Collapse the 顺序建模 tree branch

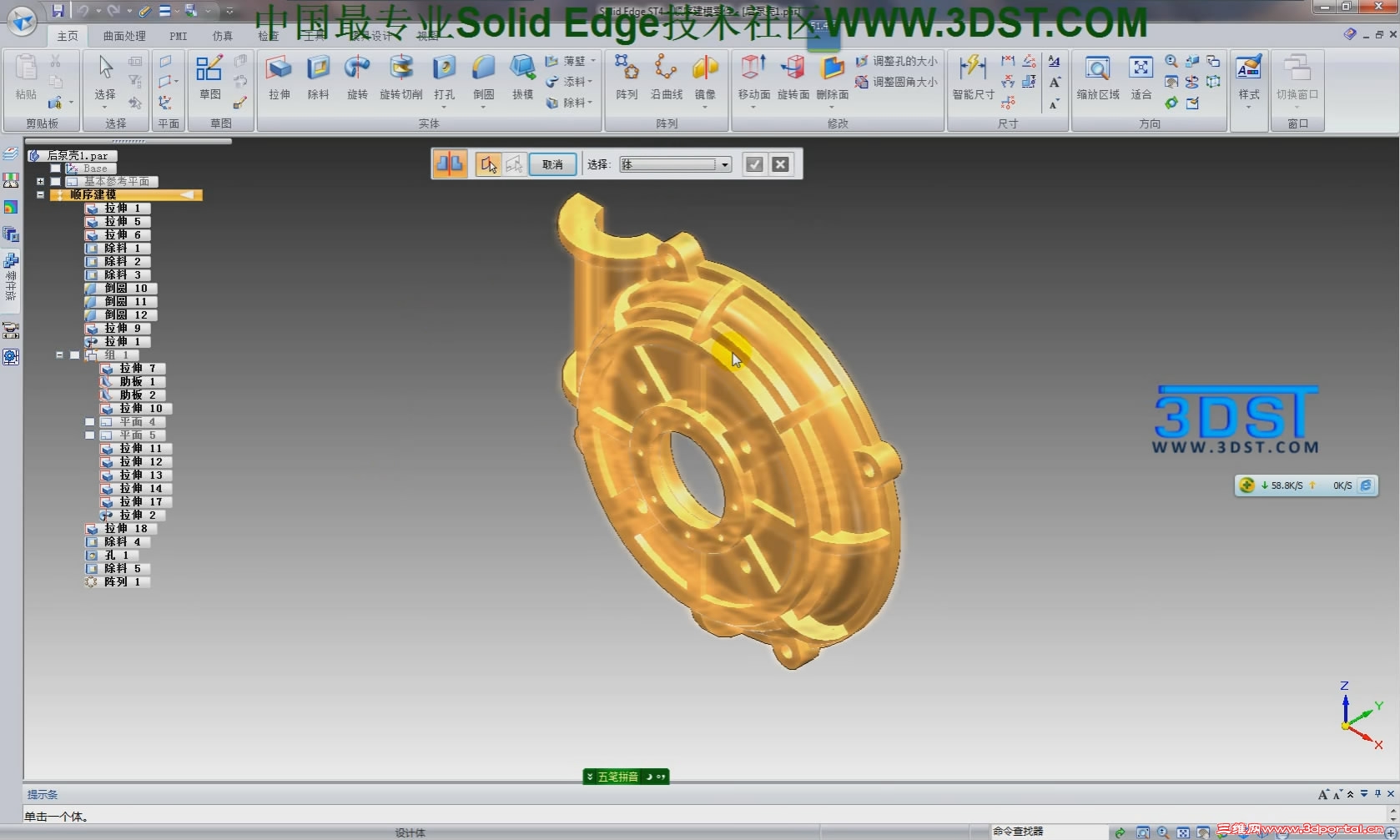pos(40,194)
